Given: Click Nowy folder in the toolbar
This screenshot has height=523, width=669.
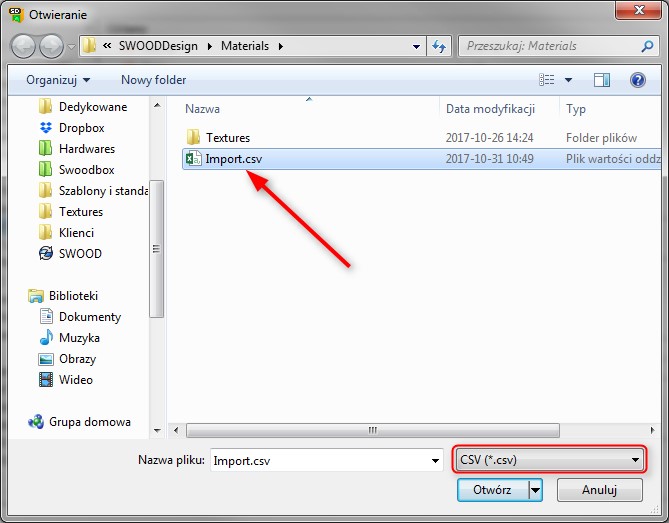Looking at the screenshot, I should pos(153,80).
